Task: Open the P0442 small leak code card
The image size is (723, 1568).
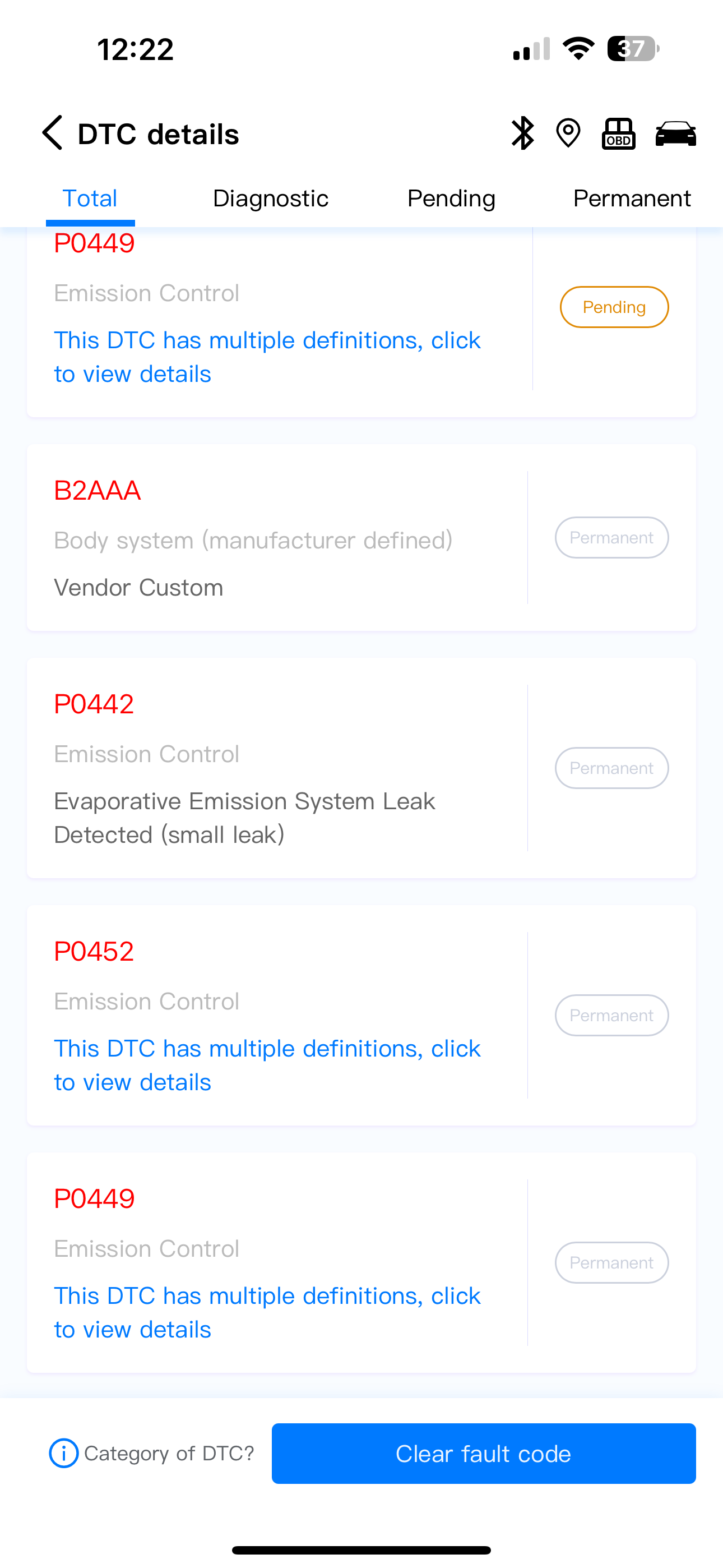Action: [x=361, y=768]
